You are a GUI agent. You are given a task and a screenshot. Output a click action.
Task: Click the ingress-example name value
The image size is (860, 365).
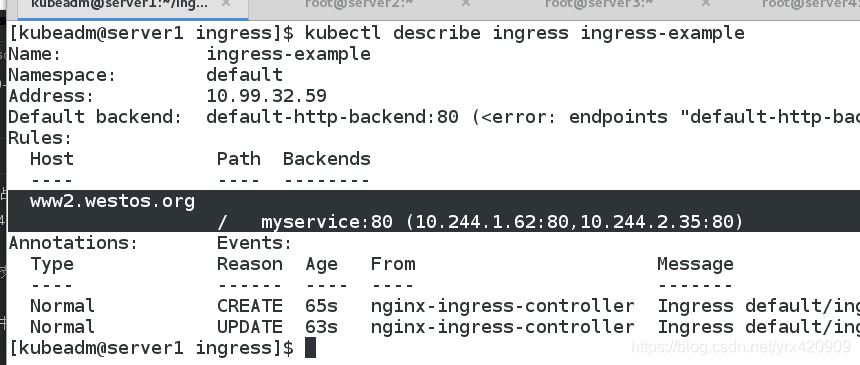tap(288, 54)
